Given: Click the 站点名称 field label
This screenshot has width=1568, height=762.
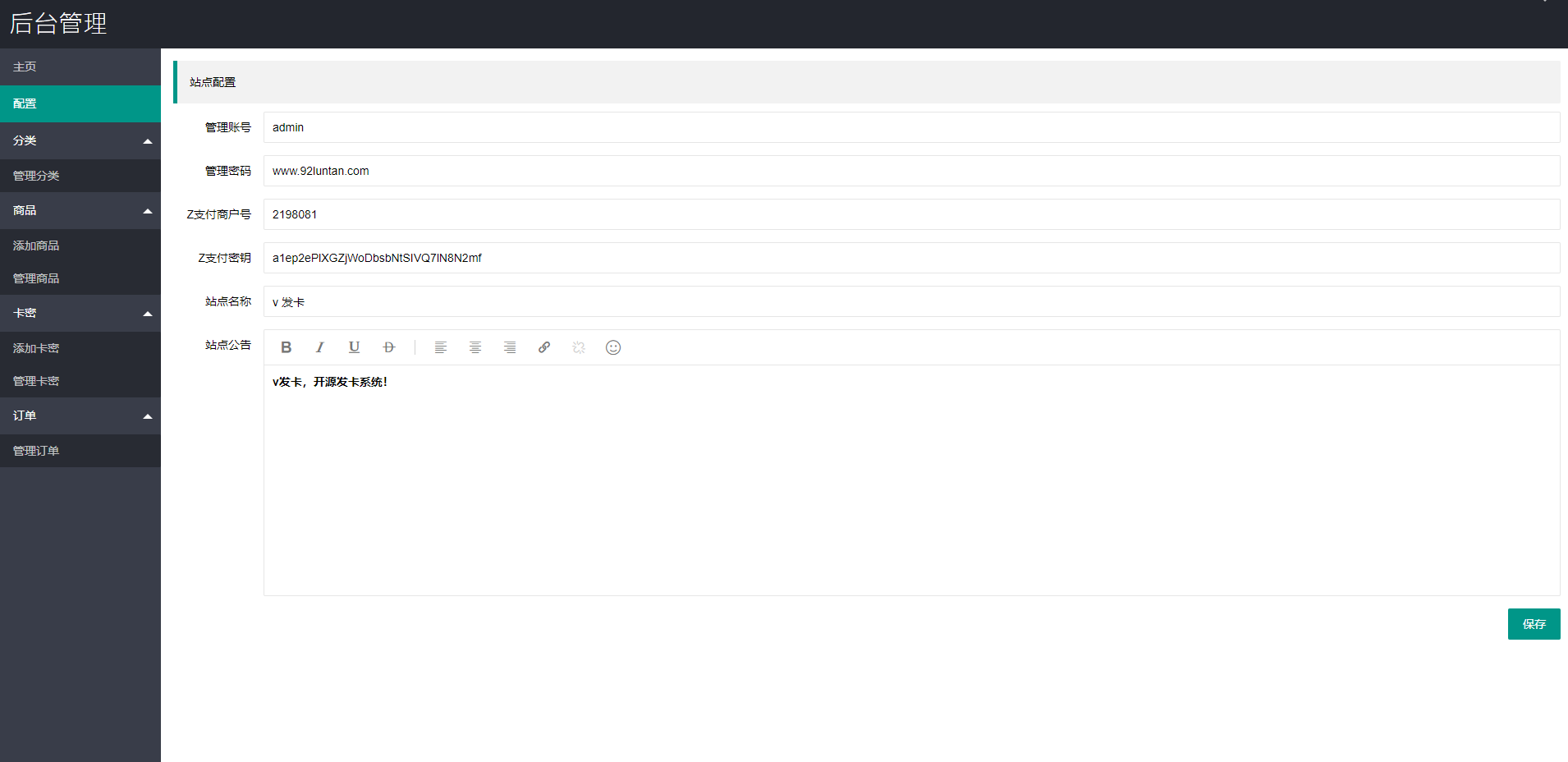Looking at the screenshot, I should (x=228, y=301).
